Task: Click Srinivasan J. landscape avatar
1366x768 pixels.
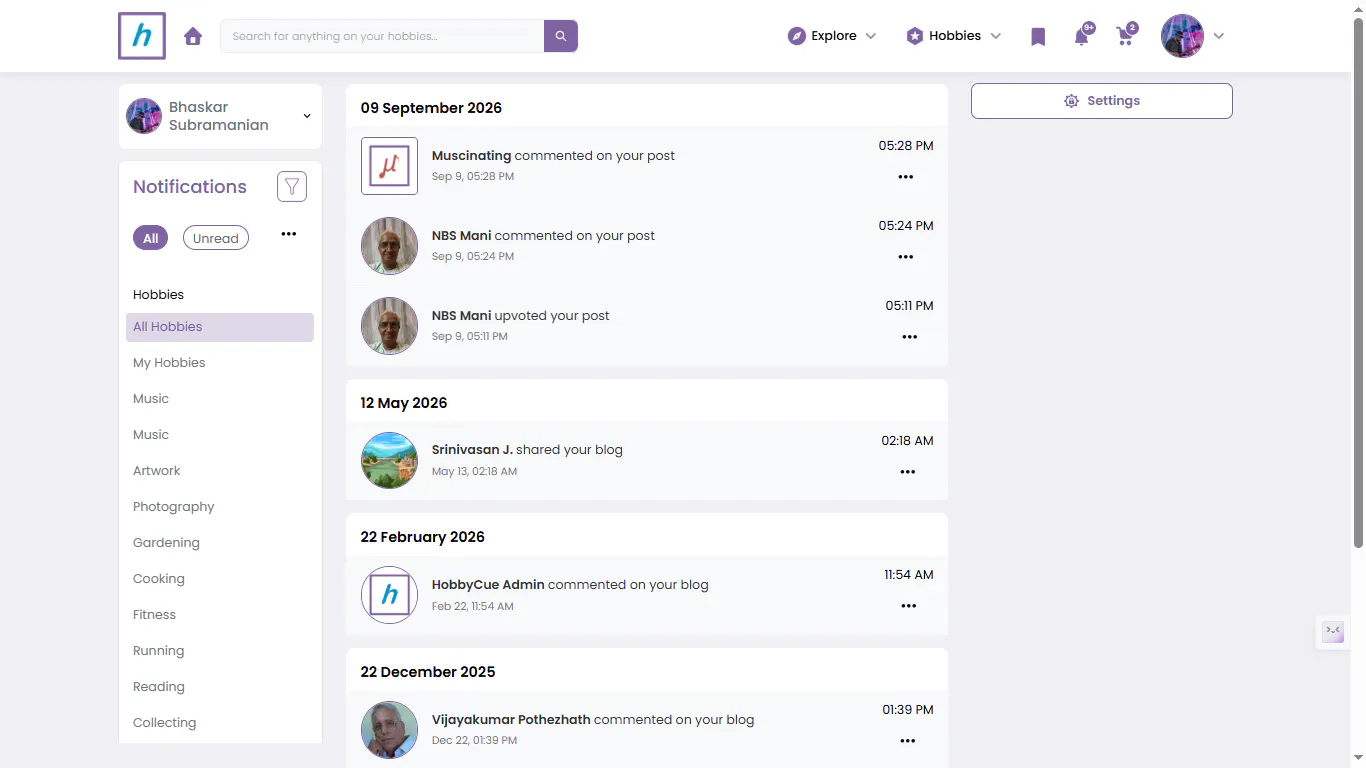Action: [389, 460]
